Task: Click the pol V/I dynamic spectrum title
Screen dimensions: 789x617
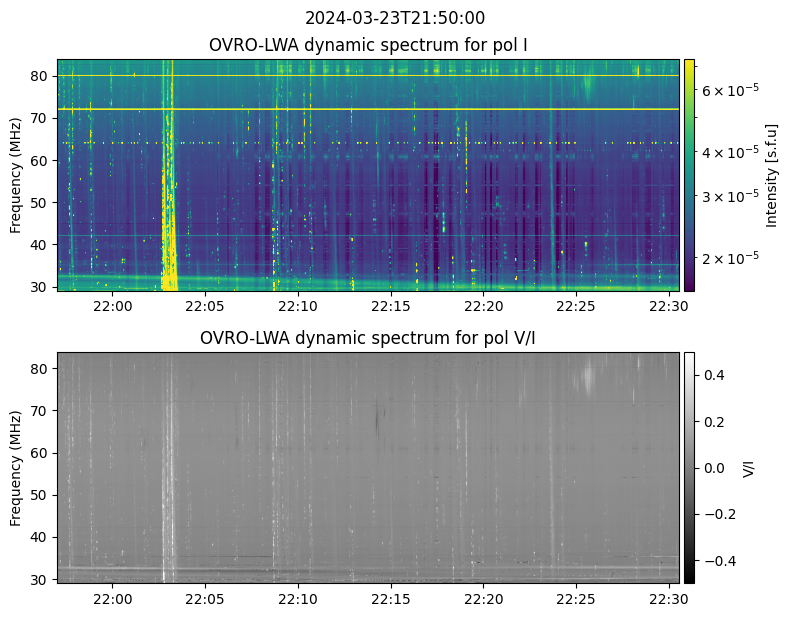Action: [x=369, y=338]
